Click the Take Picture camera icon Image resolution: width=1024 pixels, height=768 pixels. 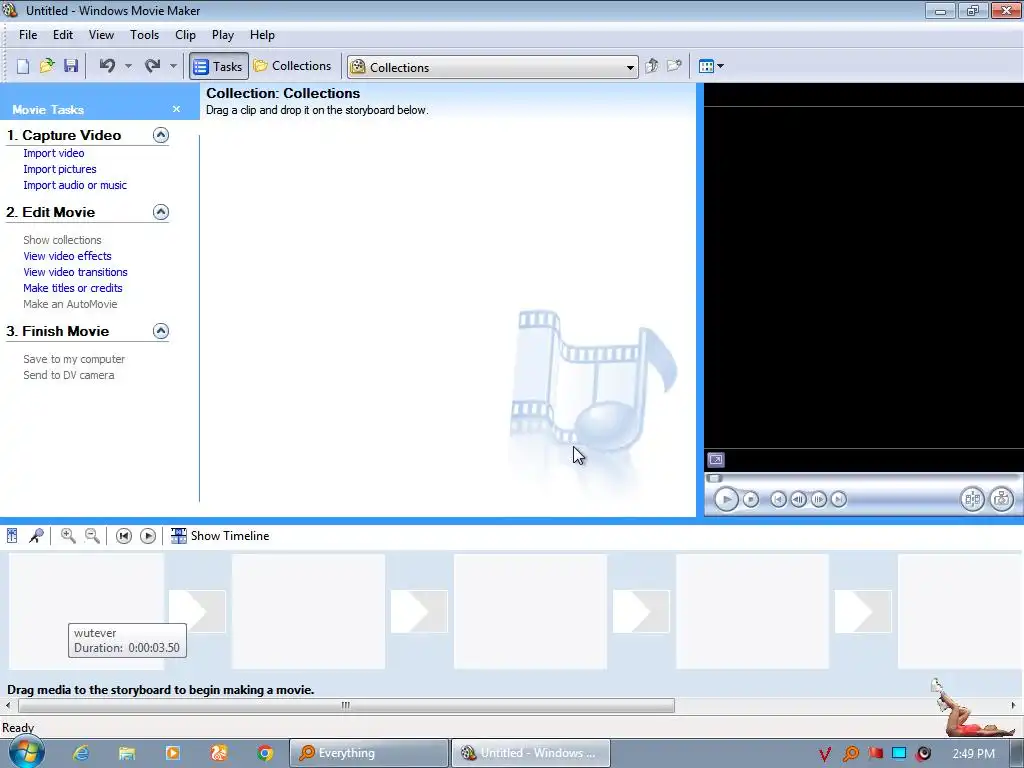1002,500
